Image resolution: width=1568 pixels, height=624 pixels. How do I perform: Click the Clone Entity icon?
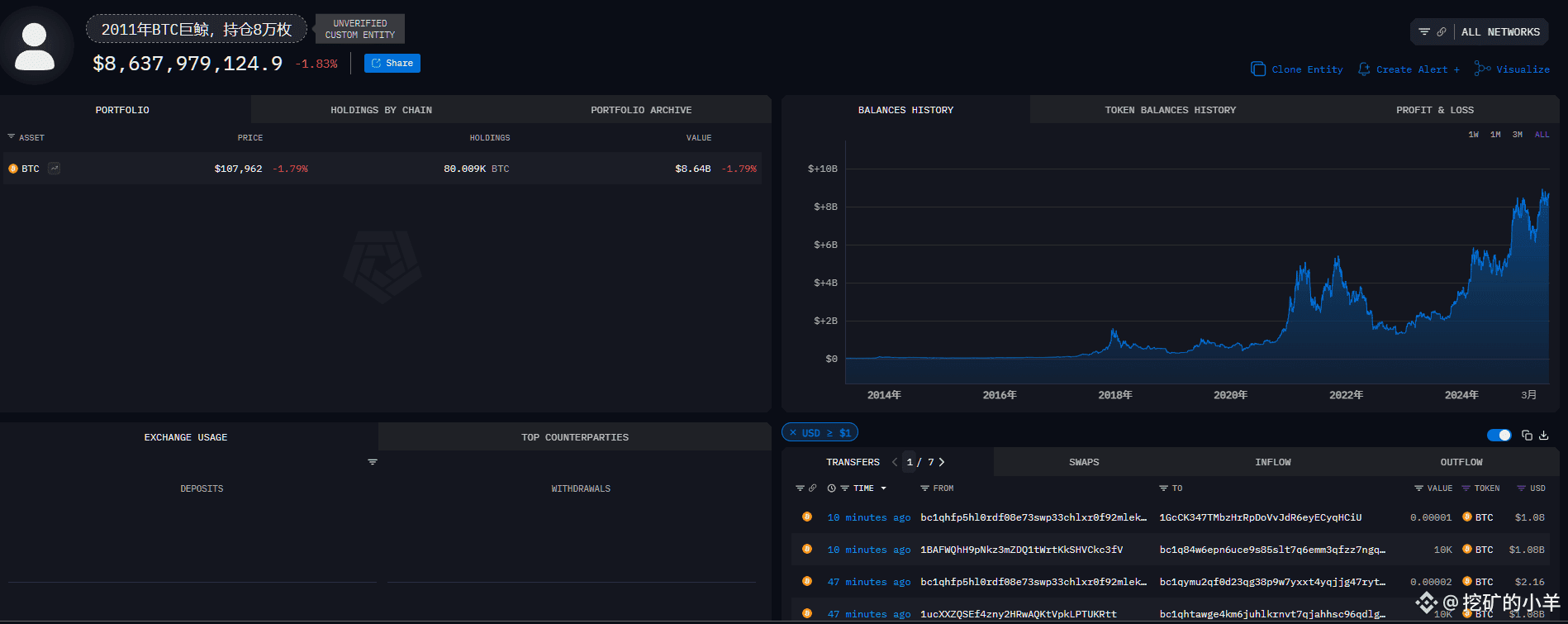pos(1258,69)
